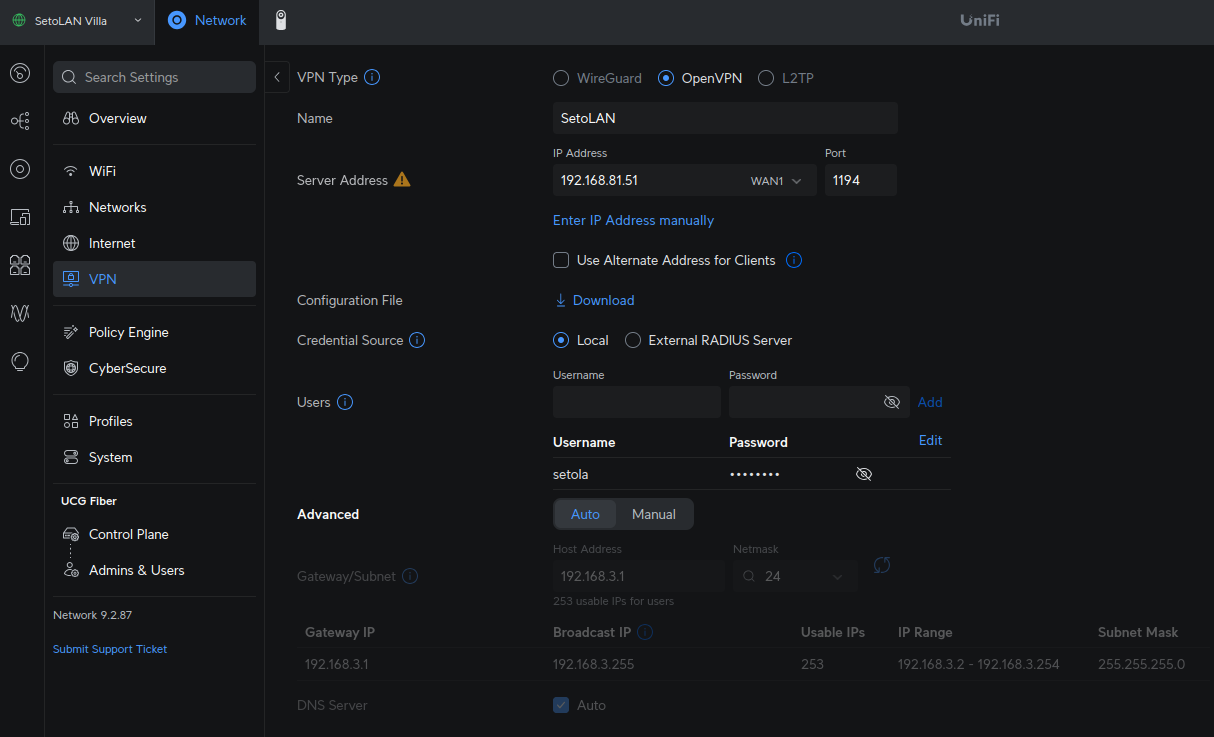Reveal password for user setola

pos(864,474)
